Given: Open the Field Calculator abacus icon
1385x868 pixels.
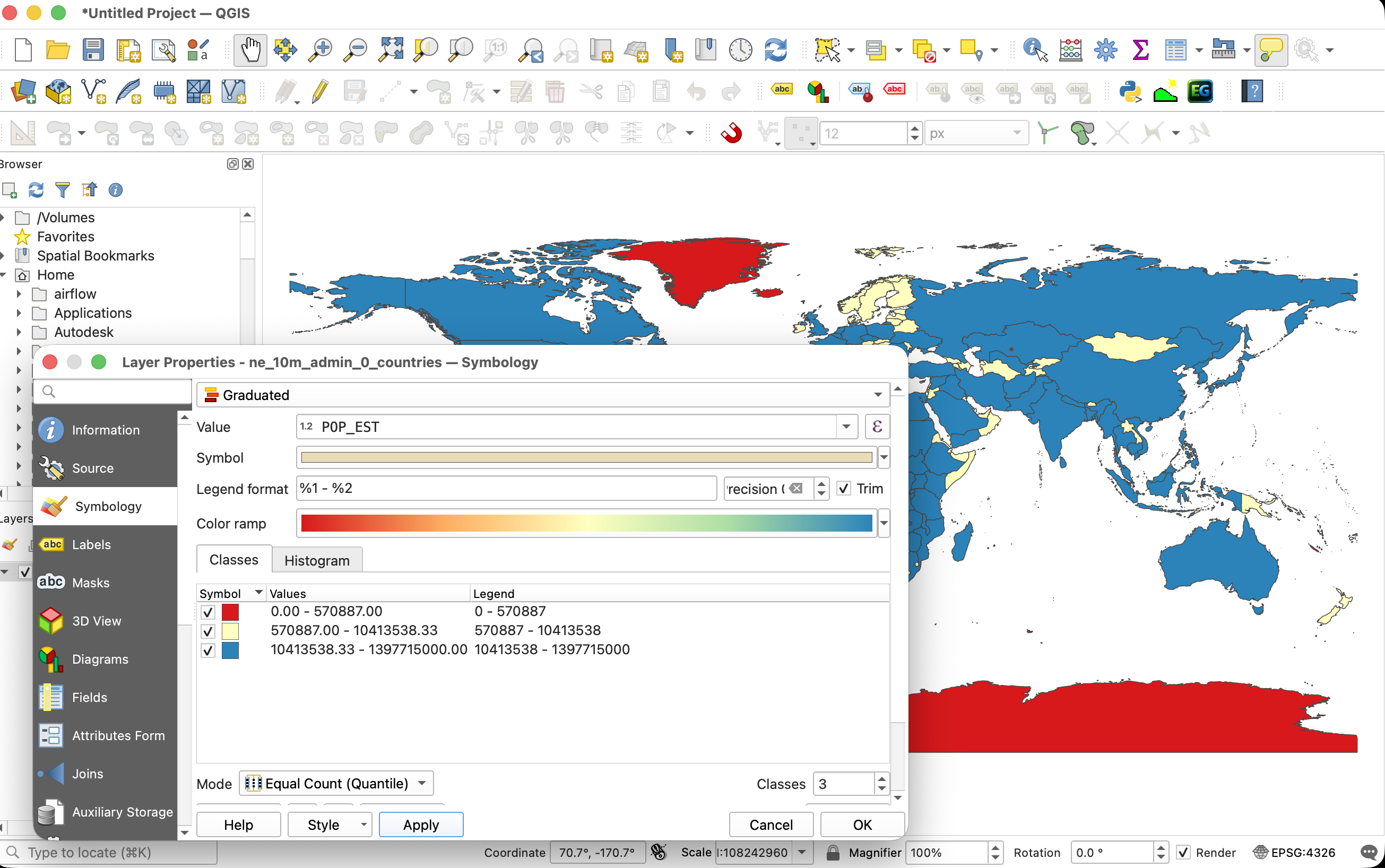Looking at the screenshot, I should pos(1070,50).
